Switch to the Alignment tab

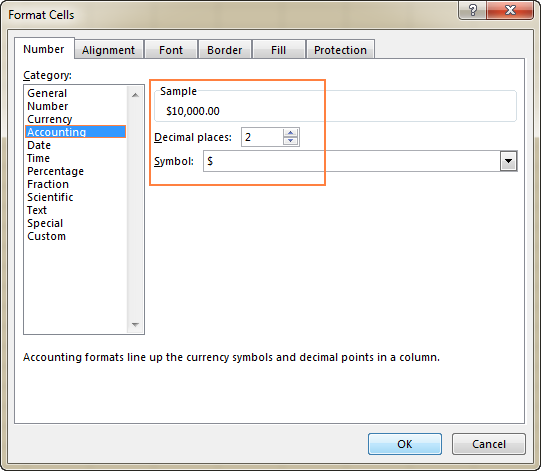(108, 50)
